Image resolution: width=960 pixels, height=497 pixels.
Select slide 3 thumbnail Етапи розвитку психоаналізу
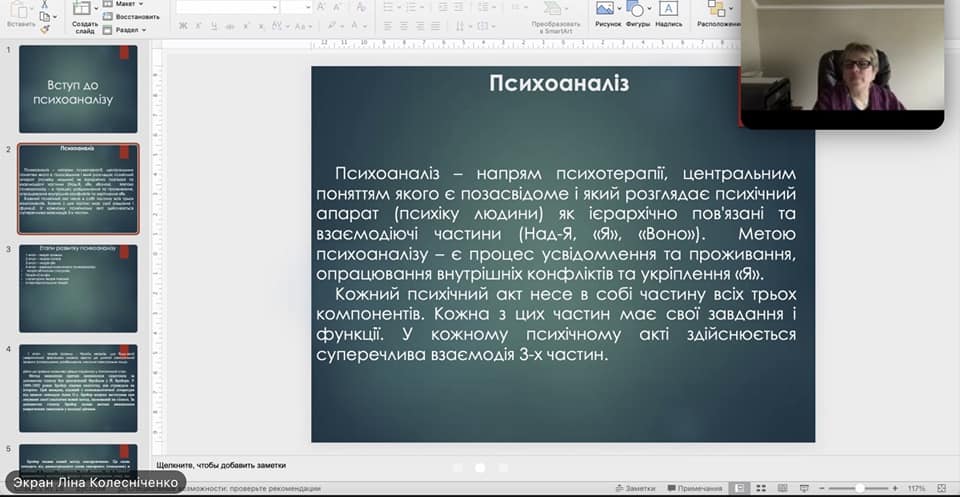tap(78, 289)
